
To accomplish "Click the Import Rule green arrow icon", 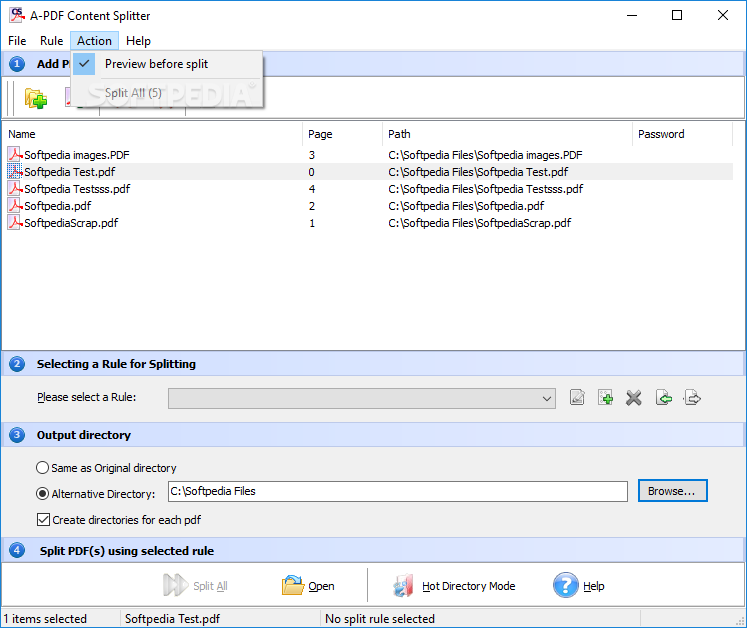I will pyautogui.click(x=664, y=397).
